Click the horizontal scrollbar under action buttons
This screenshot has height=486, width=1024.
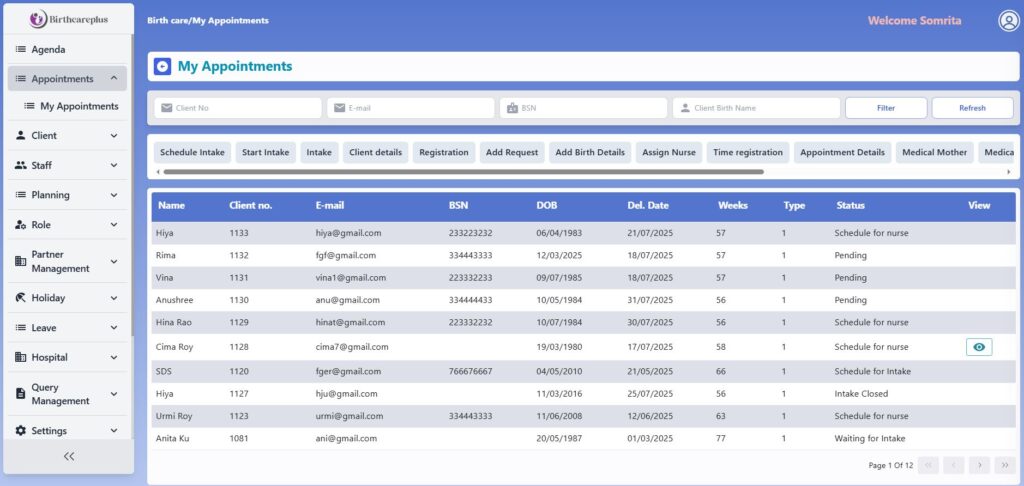(x=460, y=172)
